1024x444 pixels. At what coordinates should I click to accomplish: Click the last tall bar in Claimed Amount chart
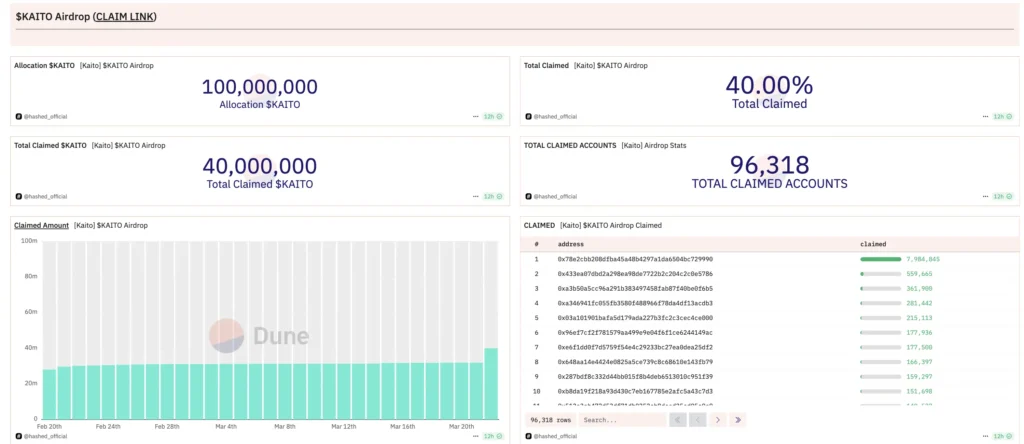492,383
